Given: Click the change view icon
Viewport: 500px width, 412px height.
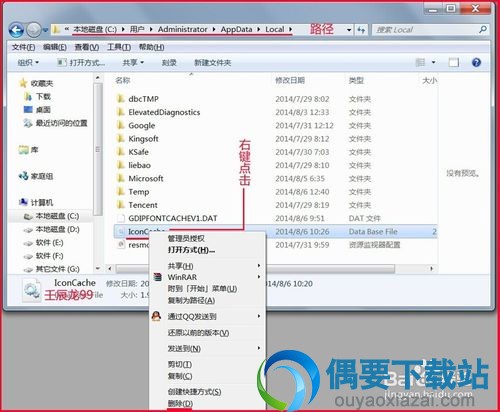Looking at the screenshot, I should (420, 62).
